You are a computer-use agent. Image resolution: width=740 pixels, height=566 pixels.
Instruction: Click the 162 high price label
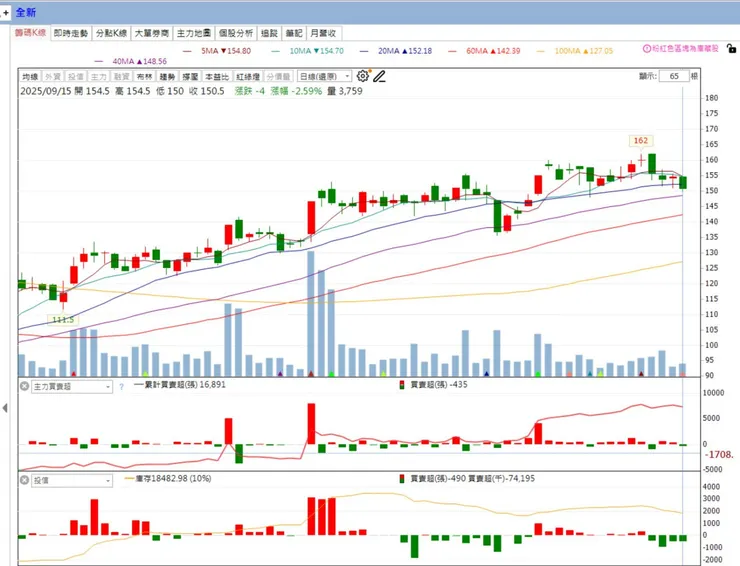(x=640, y=141)
